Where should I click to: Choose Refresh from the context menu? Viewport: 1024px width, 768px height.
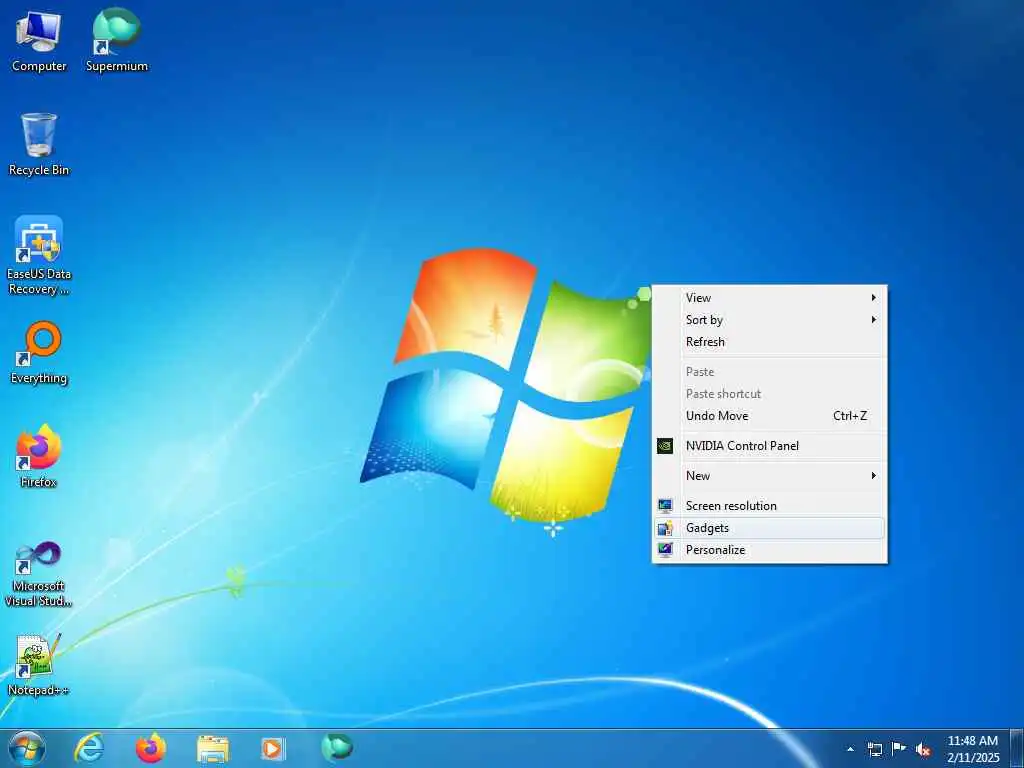[769, 342]
